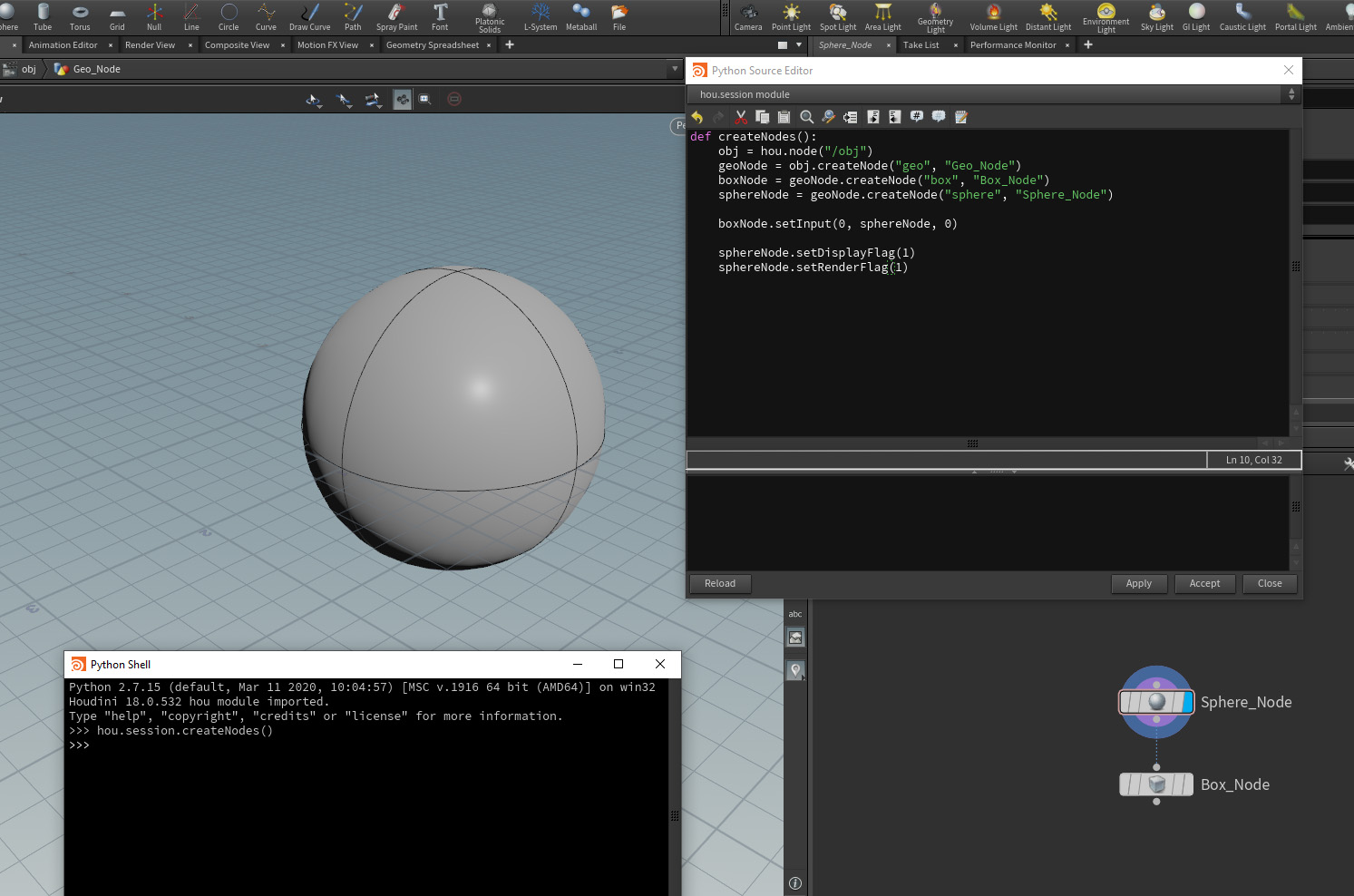Screen dimensions: 1354x896
Task: Toggle display flag on Sphere_Node
Action: click(1187, 702)
